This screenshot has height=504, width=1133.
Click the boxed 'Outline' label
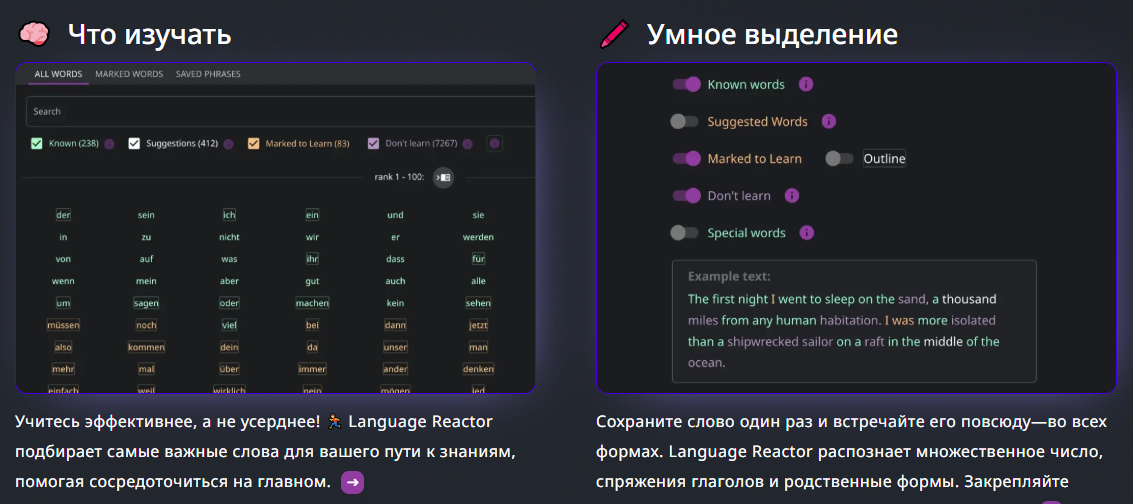(x=884, y=159)
